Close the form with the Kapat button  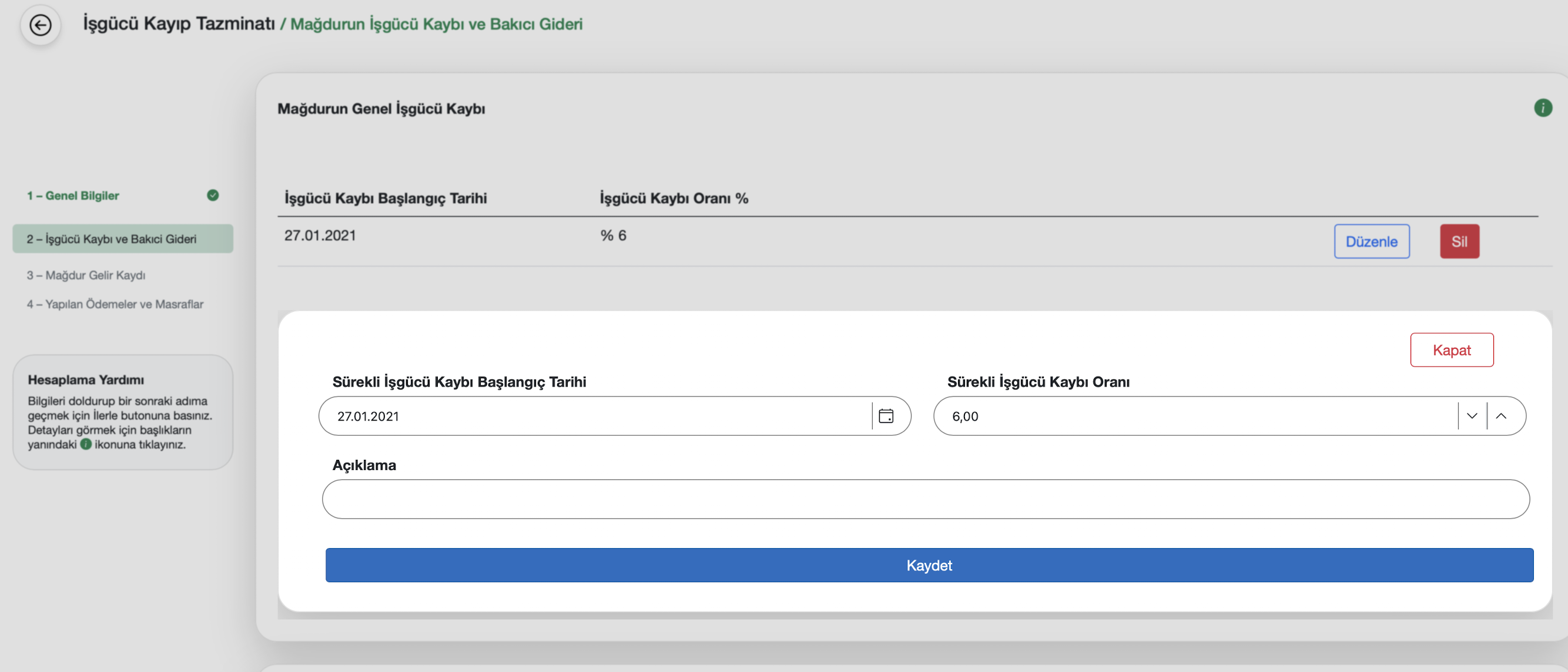[1451, 350]
